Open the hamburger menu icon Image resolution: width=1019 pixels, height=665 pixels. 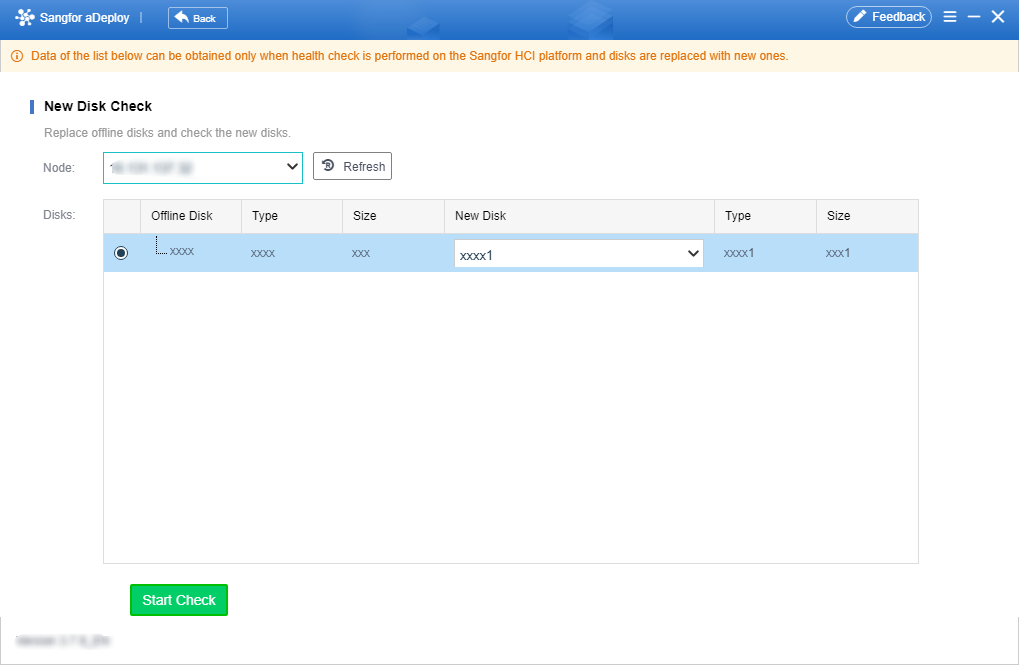coord(949,17)
